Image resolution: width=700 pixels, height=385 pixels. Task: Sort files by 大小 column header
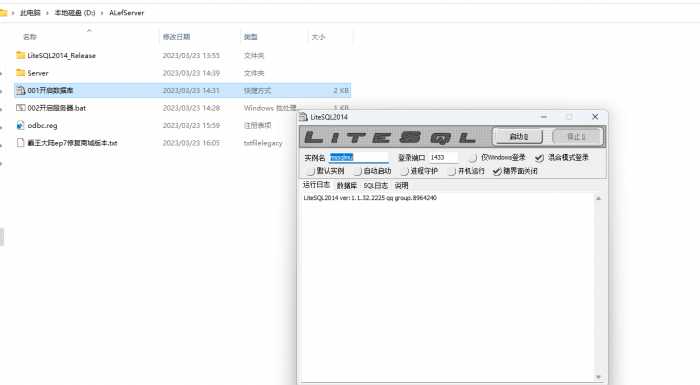tap(318, 37)
